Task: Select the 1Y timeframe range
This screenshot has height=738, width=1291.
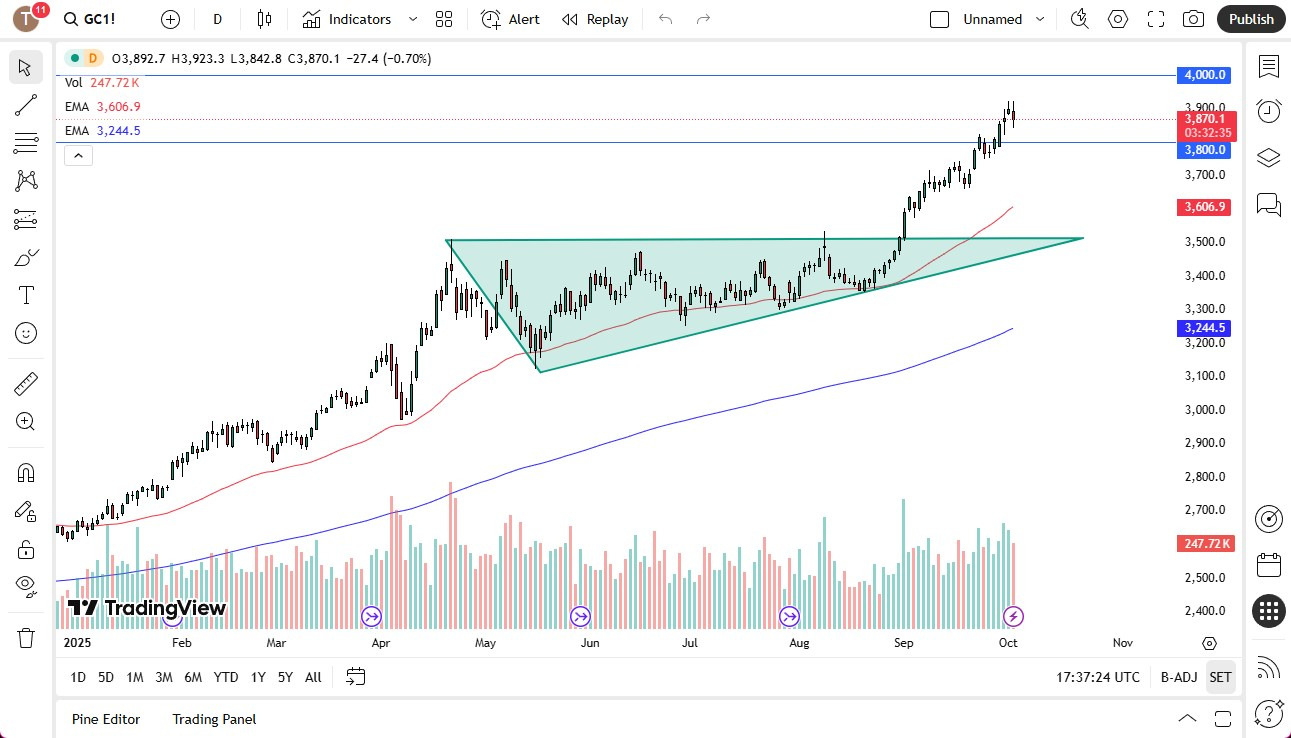Action: [x=257, y=677]
